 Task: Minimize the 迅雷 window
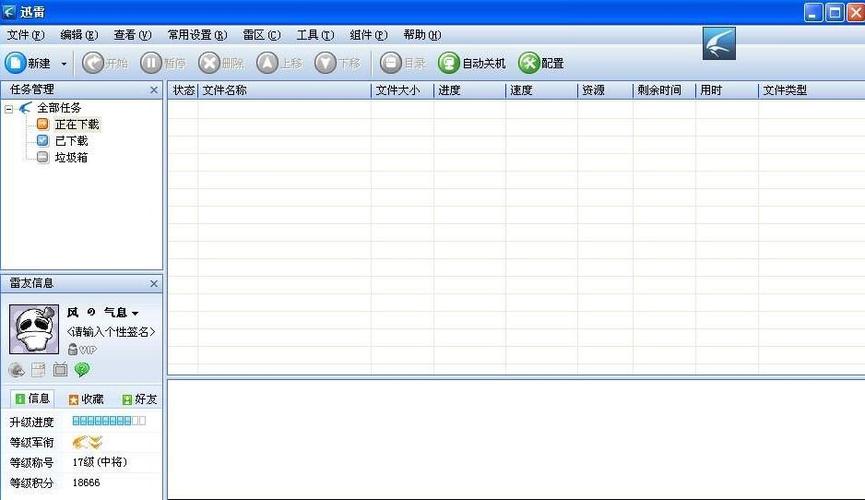(813, 13)
